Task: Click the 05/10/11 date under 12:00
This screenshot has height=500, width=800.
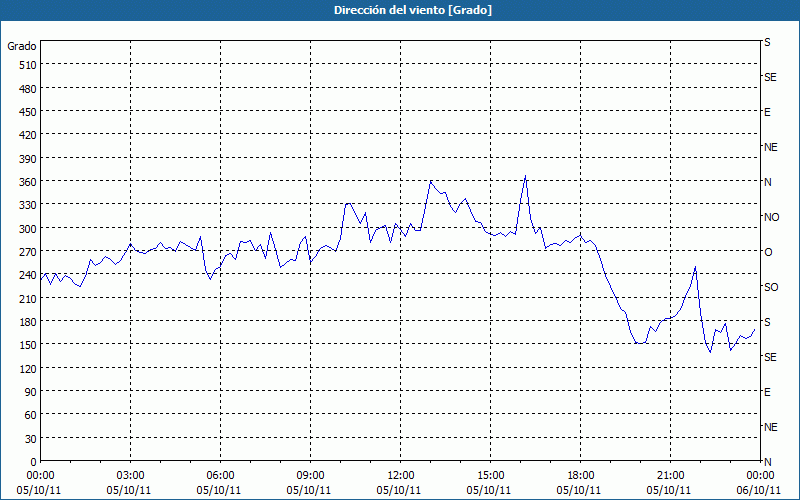Action: pyautogui.click(x=399, y=490)
